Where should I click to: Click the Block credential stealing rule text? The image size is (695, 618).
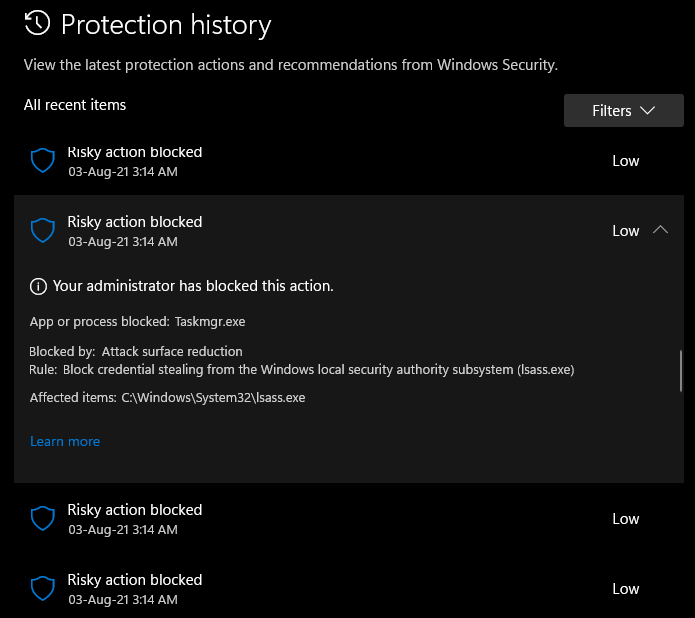click(x=318, y=370)
